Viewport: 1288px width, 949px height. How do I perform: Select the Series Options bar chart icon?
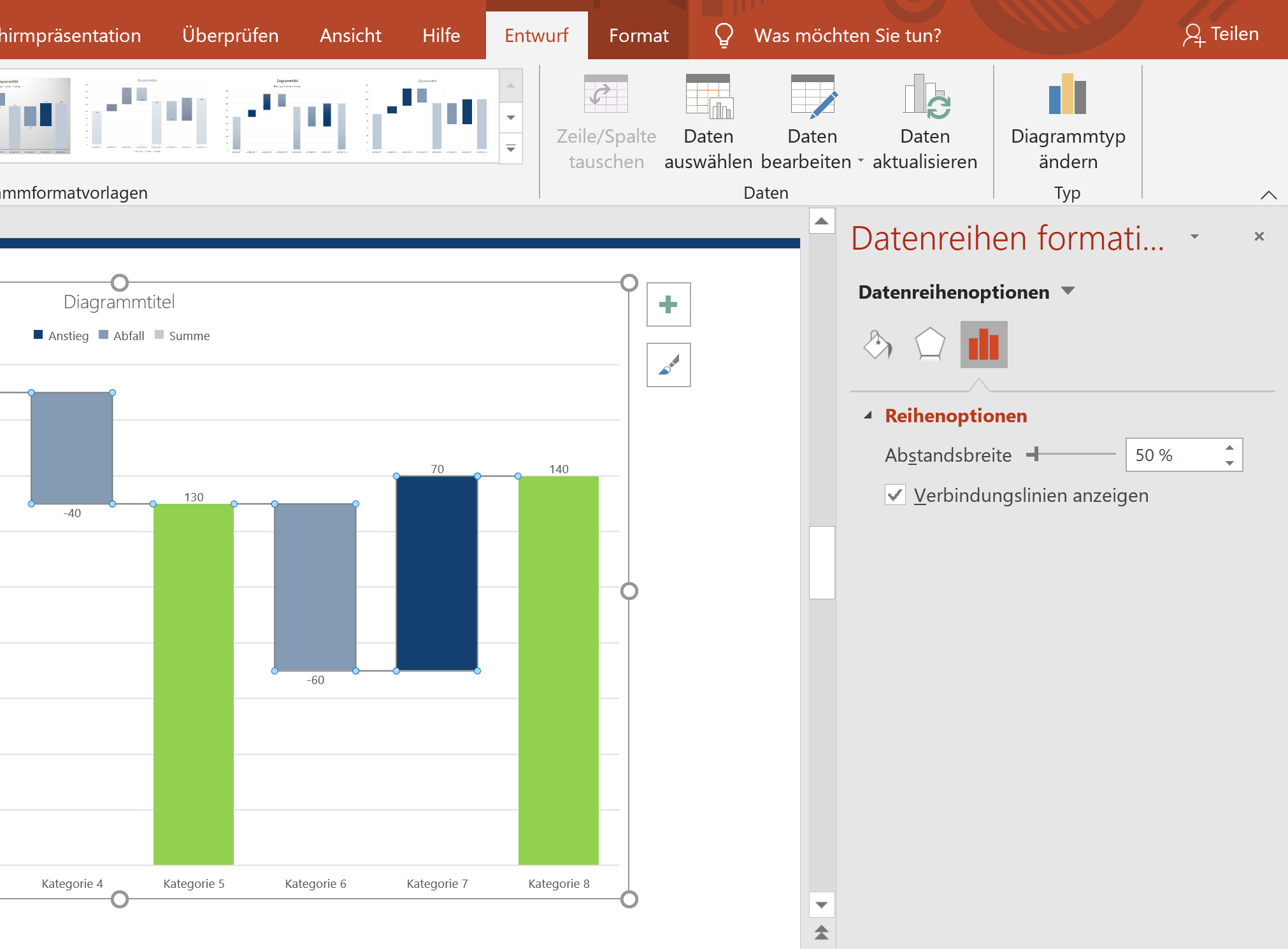pyautogui.click(x=983, y=345)
